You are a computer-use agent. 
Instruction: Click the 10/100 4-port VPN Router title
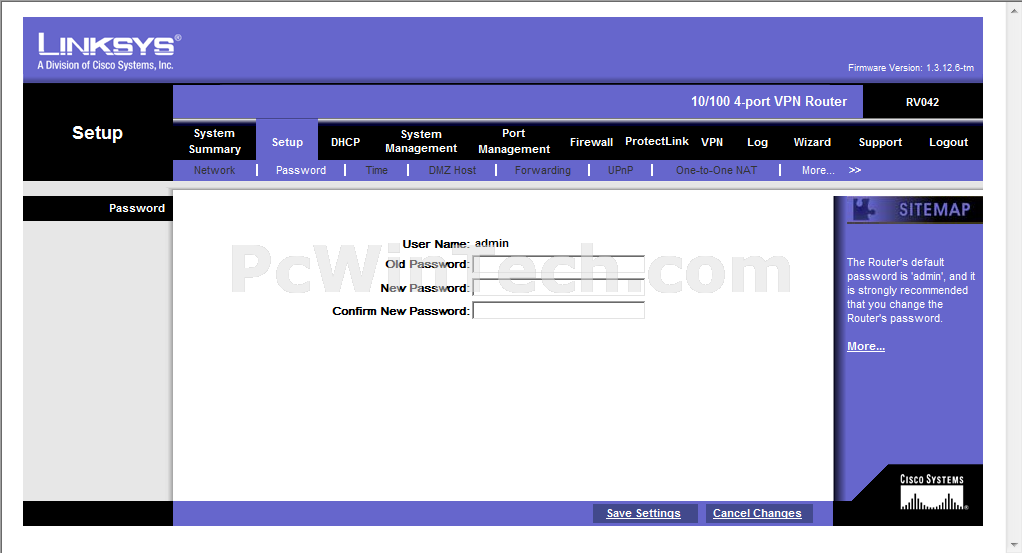(x=769, y=102)
